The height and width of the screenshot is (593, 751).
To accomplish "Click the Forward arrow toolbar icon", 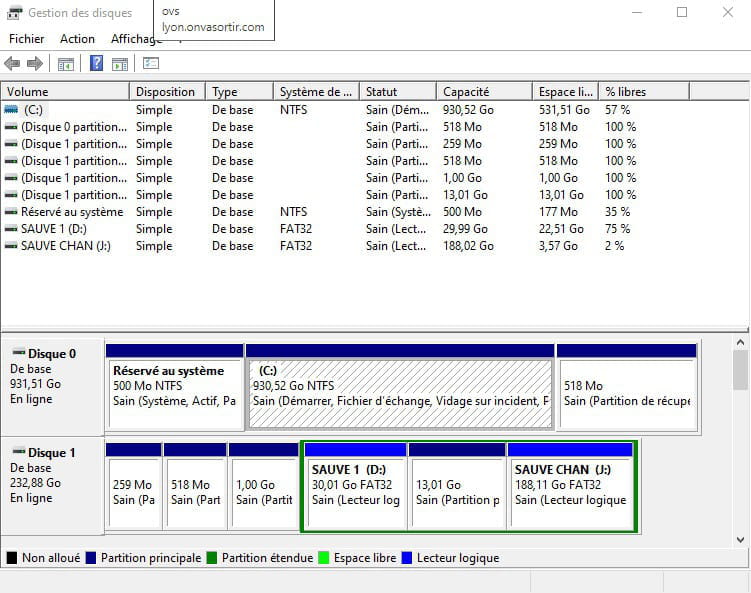I will (35, 64).
